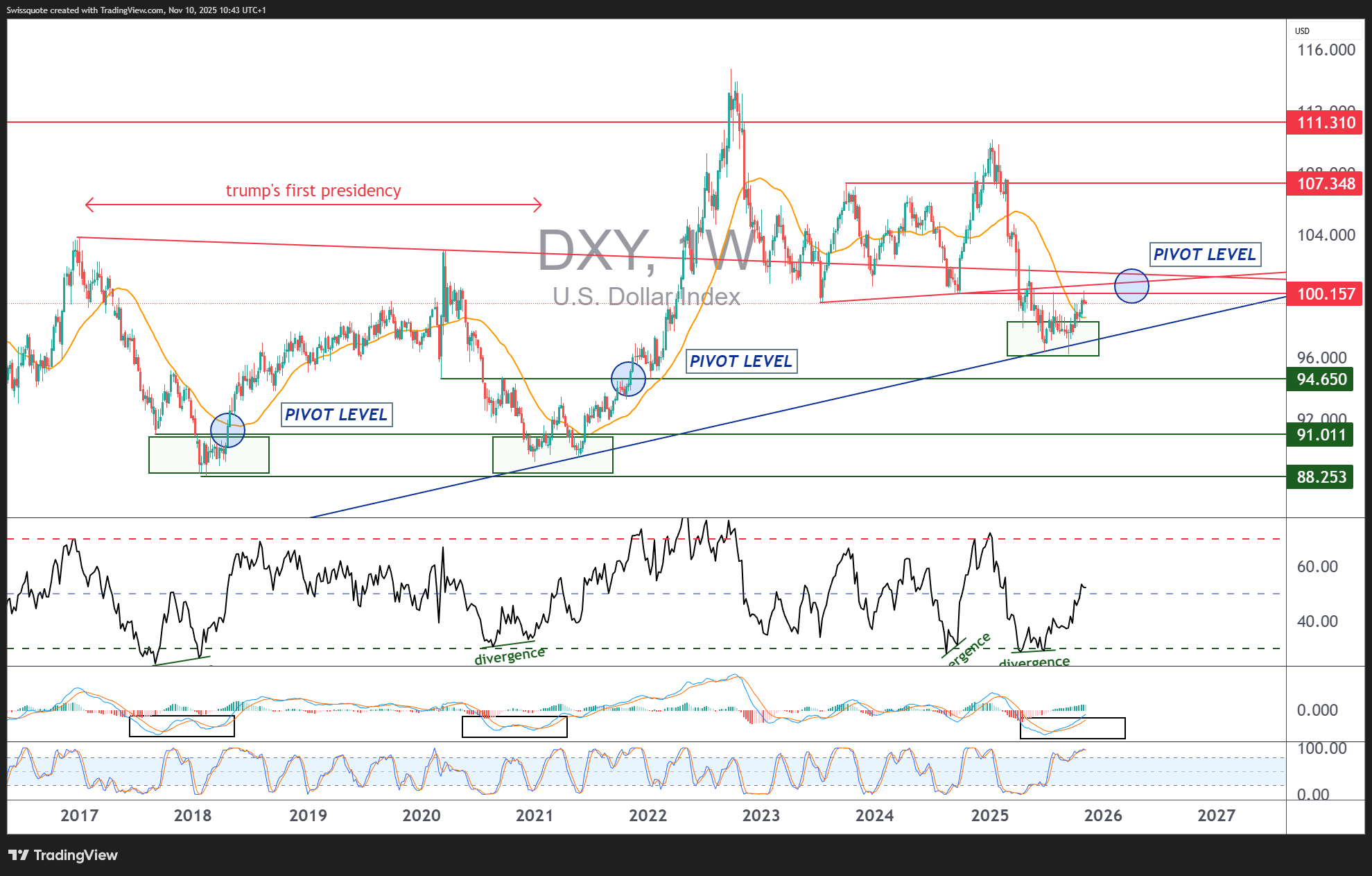Click the 96.000 price axis value
Viewport: 1372px width, 876px height.
pos(1322,358)
